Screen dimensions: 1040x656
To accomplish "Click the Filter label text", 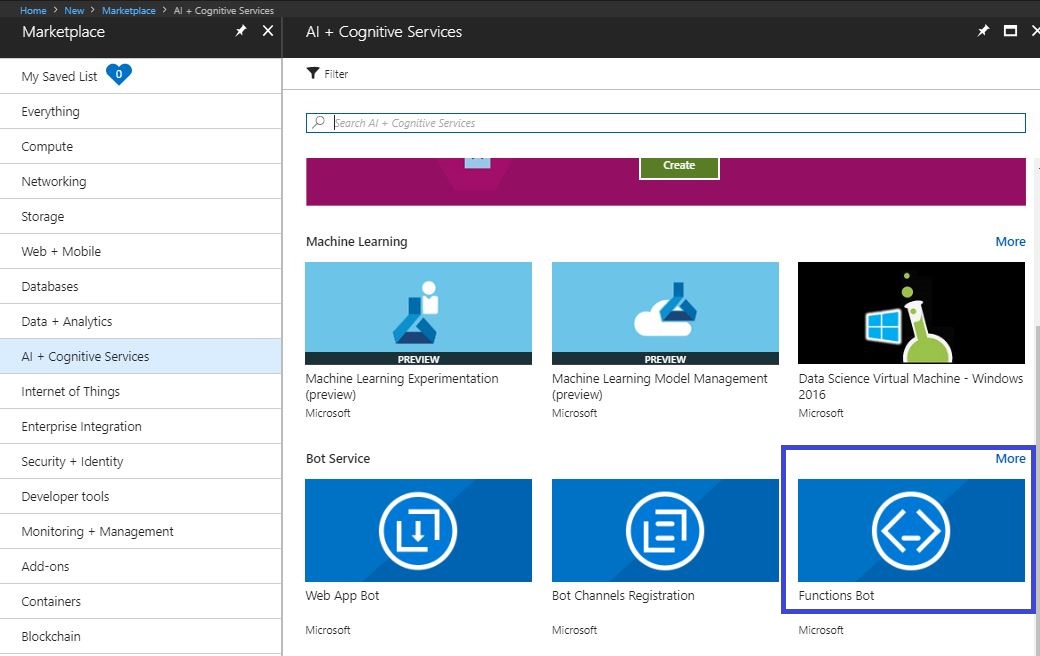I will (336, 74).
